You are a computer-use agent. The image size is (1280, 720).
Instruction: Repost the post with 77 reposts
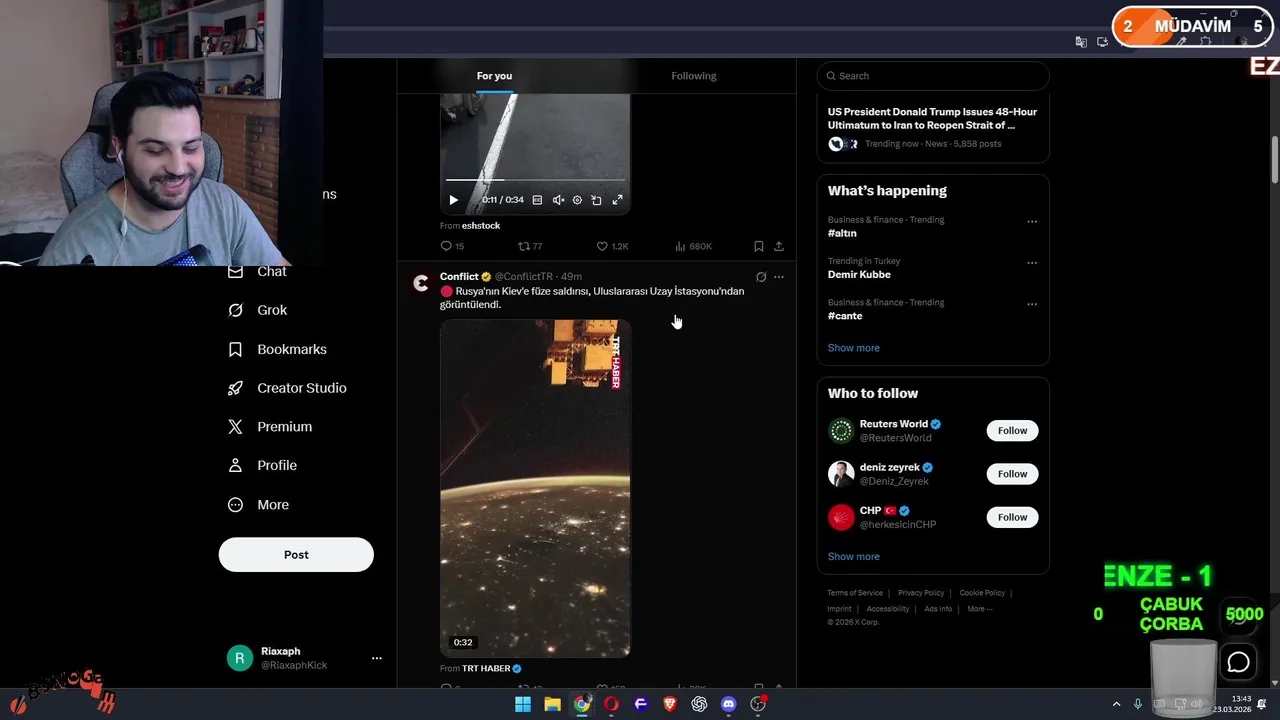point(530,246)
